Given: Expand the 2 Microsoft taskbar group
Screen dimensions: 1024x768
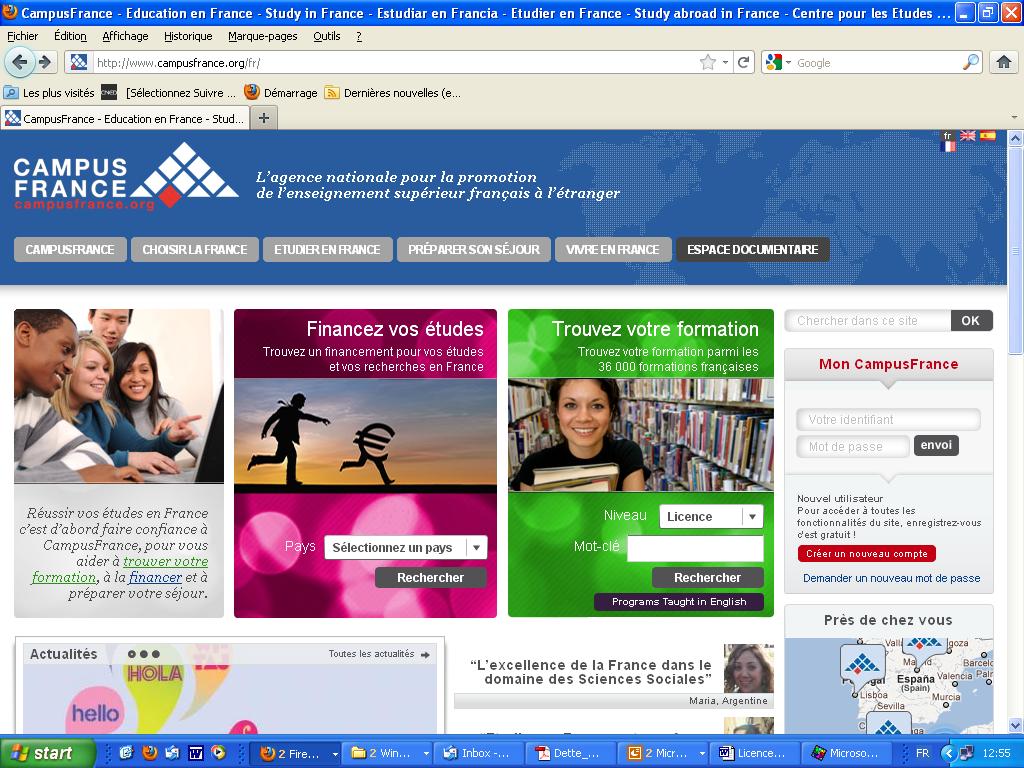Looking at the screenshot, I should click(702, 754).
